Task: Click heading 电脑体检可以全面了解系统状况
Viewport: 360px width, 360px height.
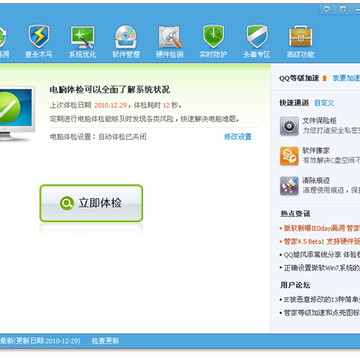Action: tap(110, 90)
